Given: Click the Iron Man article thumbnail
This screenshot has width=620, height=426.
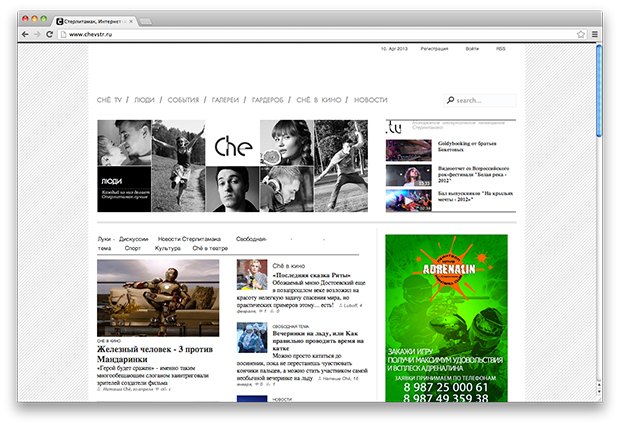Looking at the screenshot, I should click(158, 297).
